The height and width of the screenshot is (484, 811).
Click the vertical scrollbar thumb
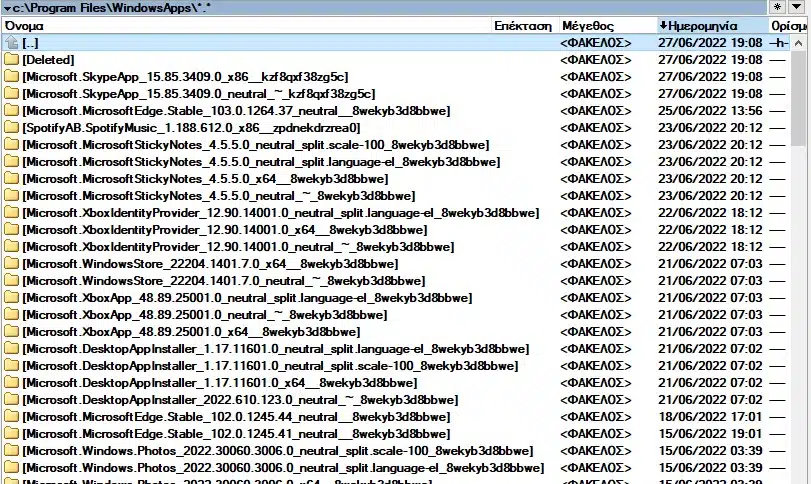(x=798, y=98)
